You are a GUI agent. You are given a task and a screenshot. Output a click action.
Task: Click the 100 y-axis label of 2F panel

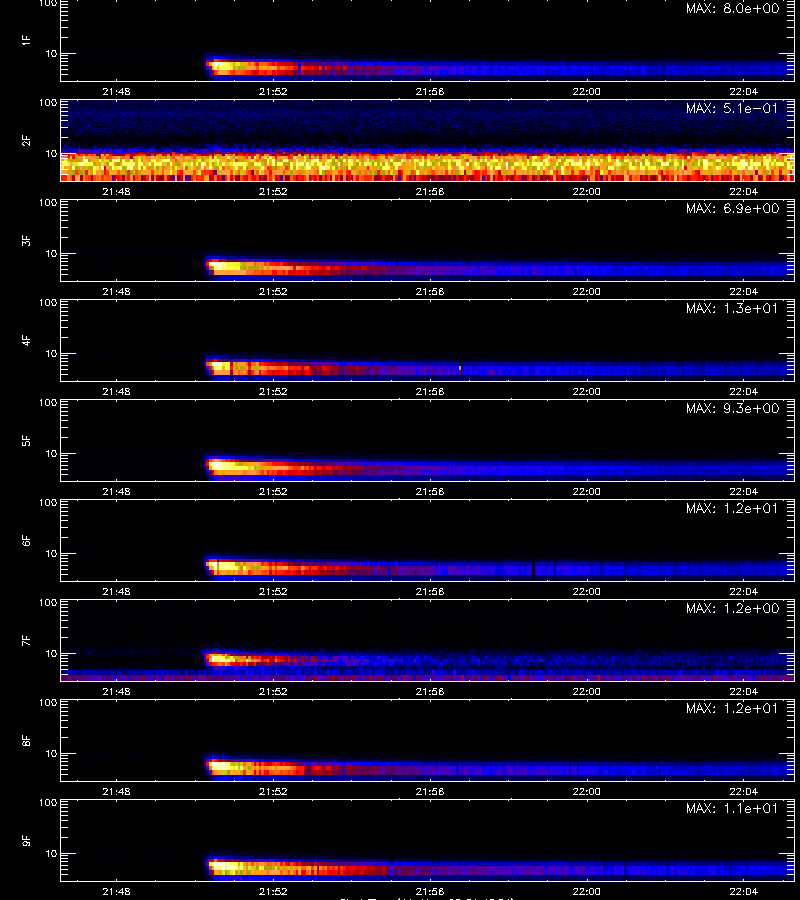(48, 103)
